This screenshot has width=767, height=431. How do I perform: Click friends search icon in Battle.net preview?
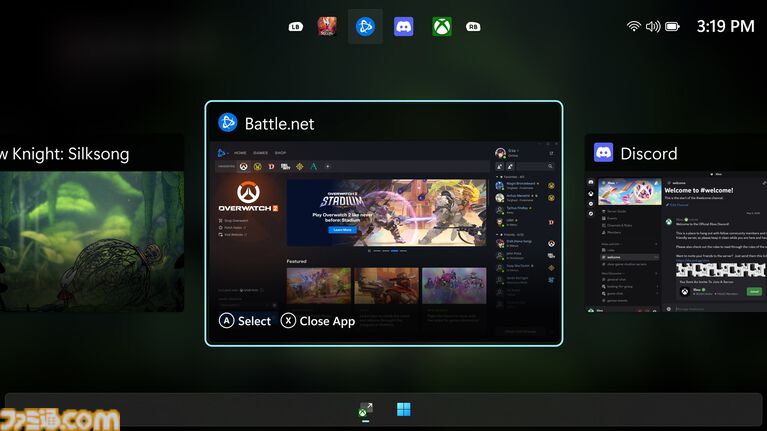pos(550,166)
